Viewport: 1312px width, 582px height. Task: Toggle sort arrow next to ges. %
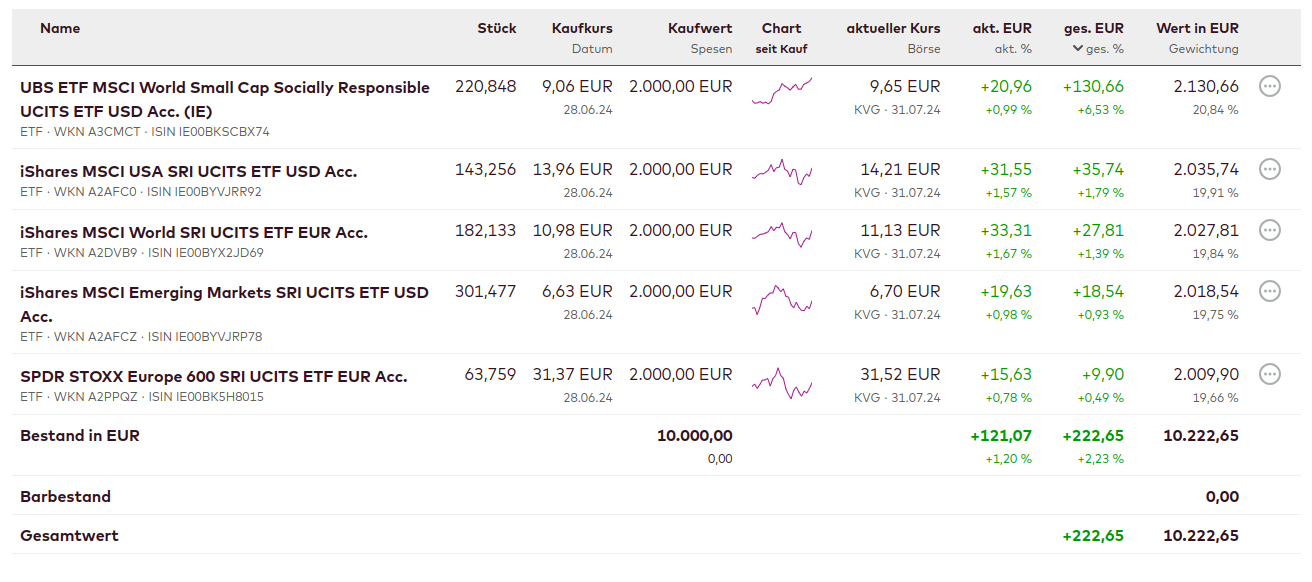point(1077,49)
